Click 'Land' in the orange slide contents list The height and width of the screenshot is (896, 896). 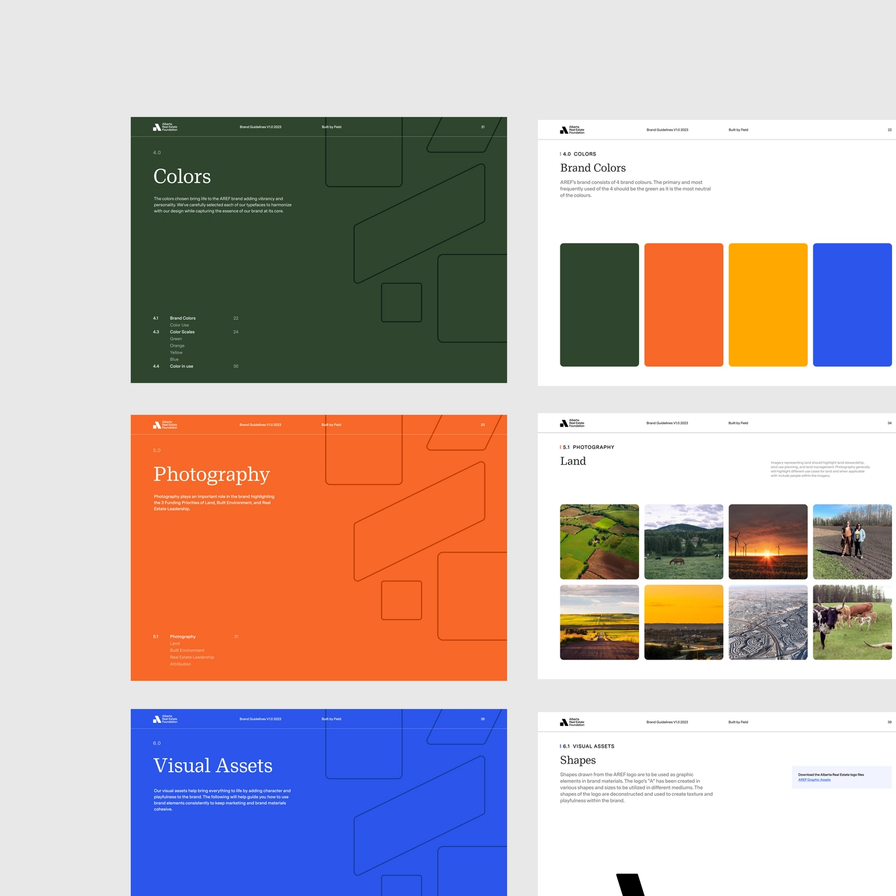tap(174, 643)
